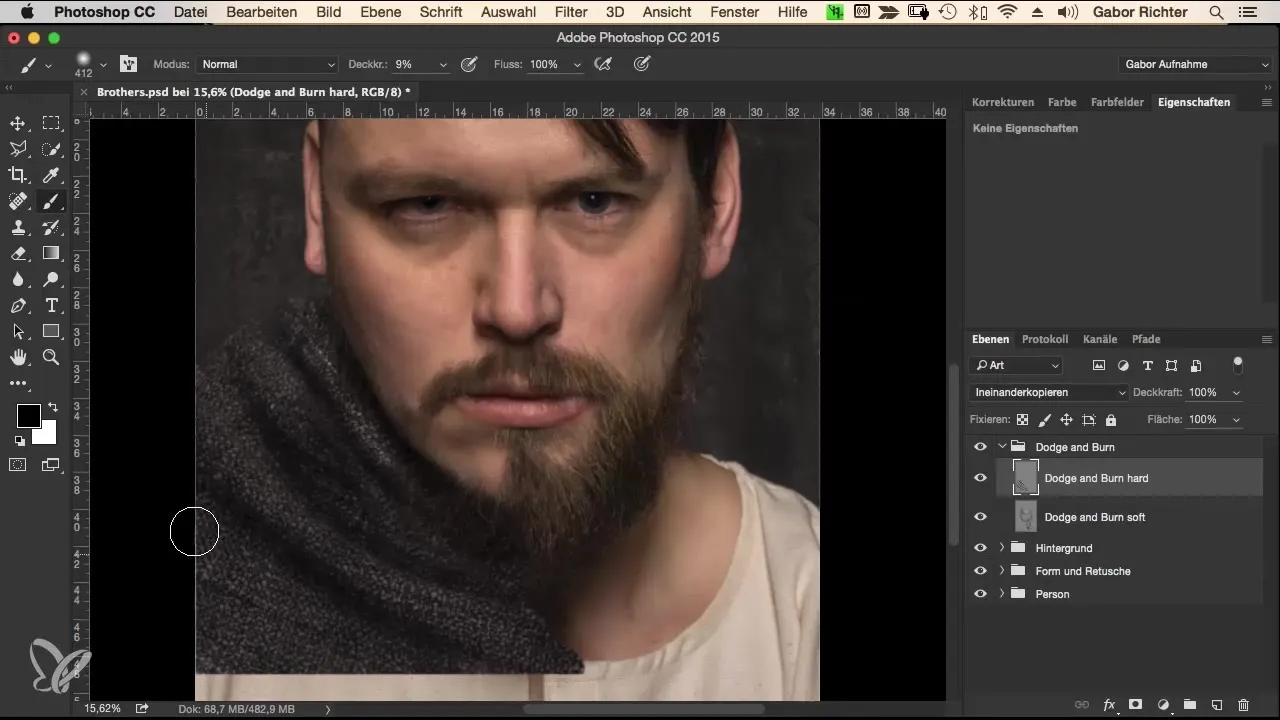
Task: Expand the Hintergrund group
Action: [x=1002, y=548]
